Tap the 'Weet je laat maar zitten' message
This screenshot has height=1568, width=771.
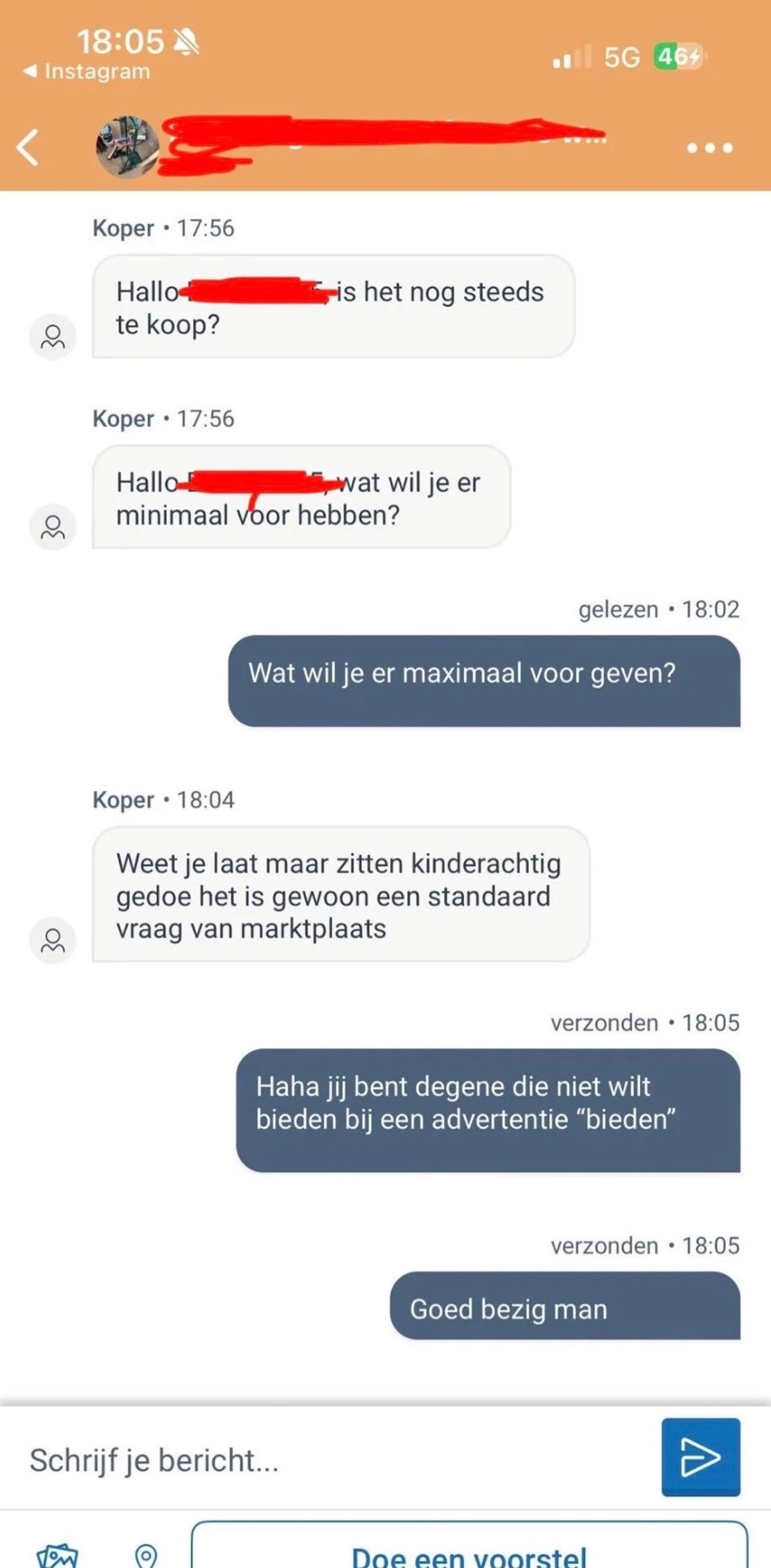tap(341, 894)
